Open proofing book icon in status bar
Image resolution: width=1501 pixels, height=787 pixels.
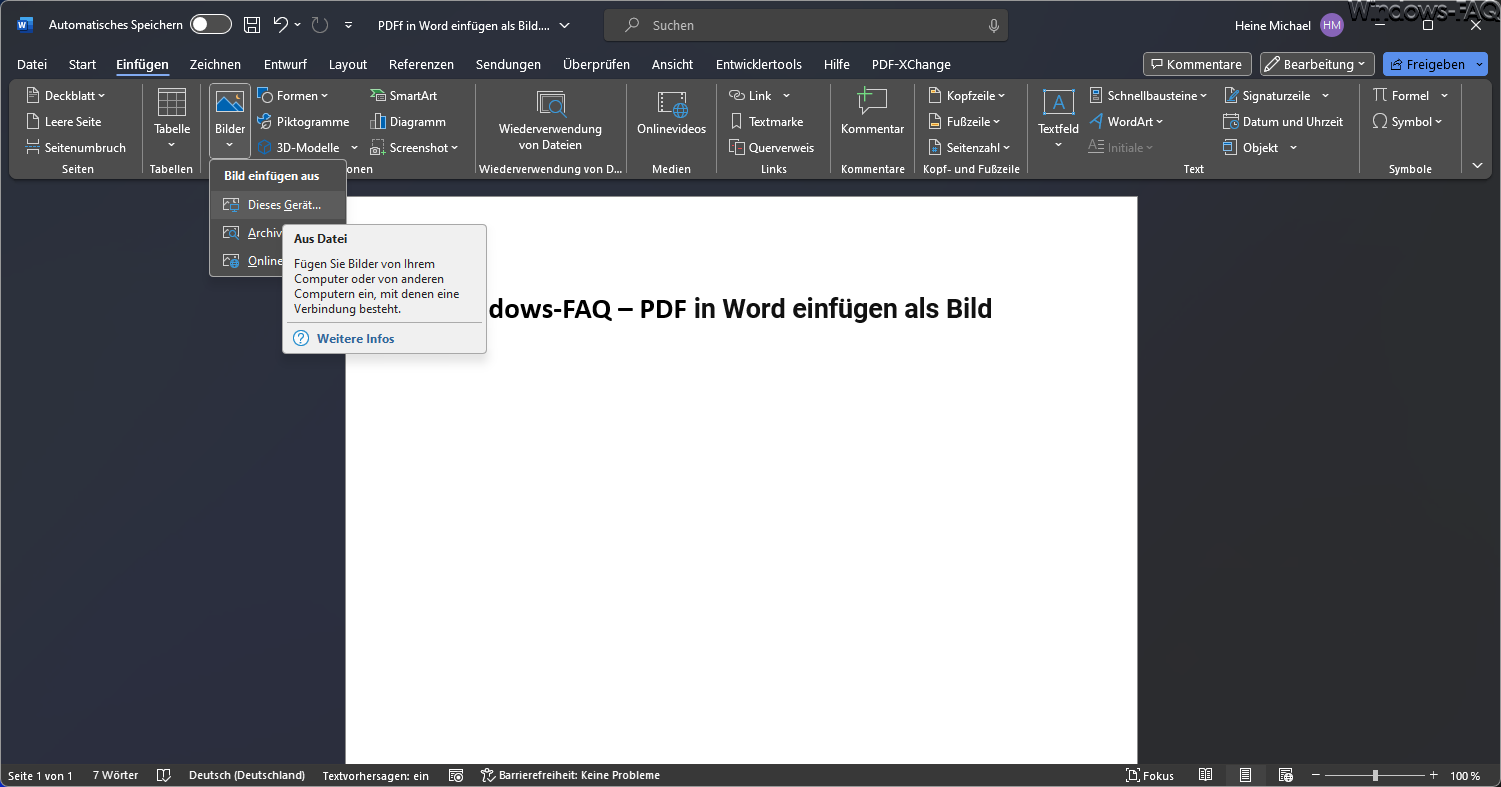[164, 775]
